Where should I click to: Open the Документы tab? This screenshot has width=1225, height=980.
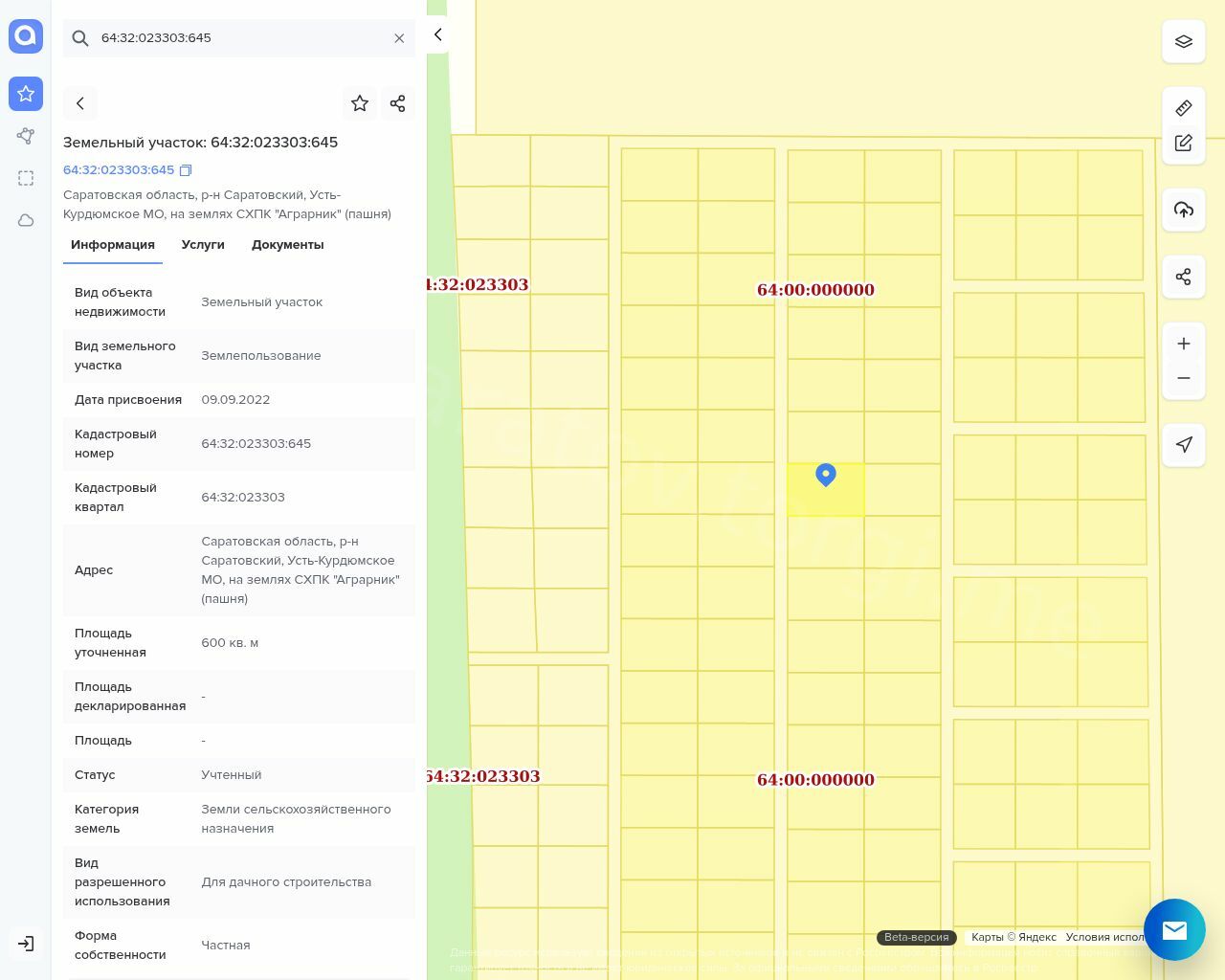(x=287, y=245)
